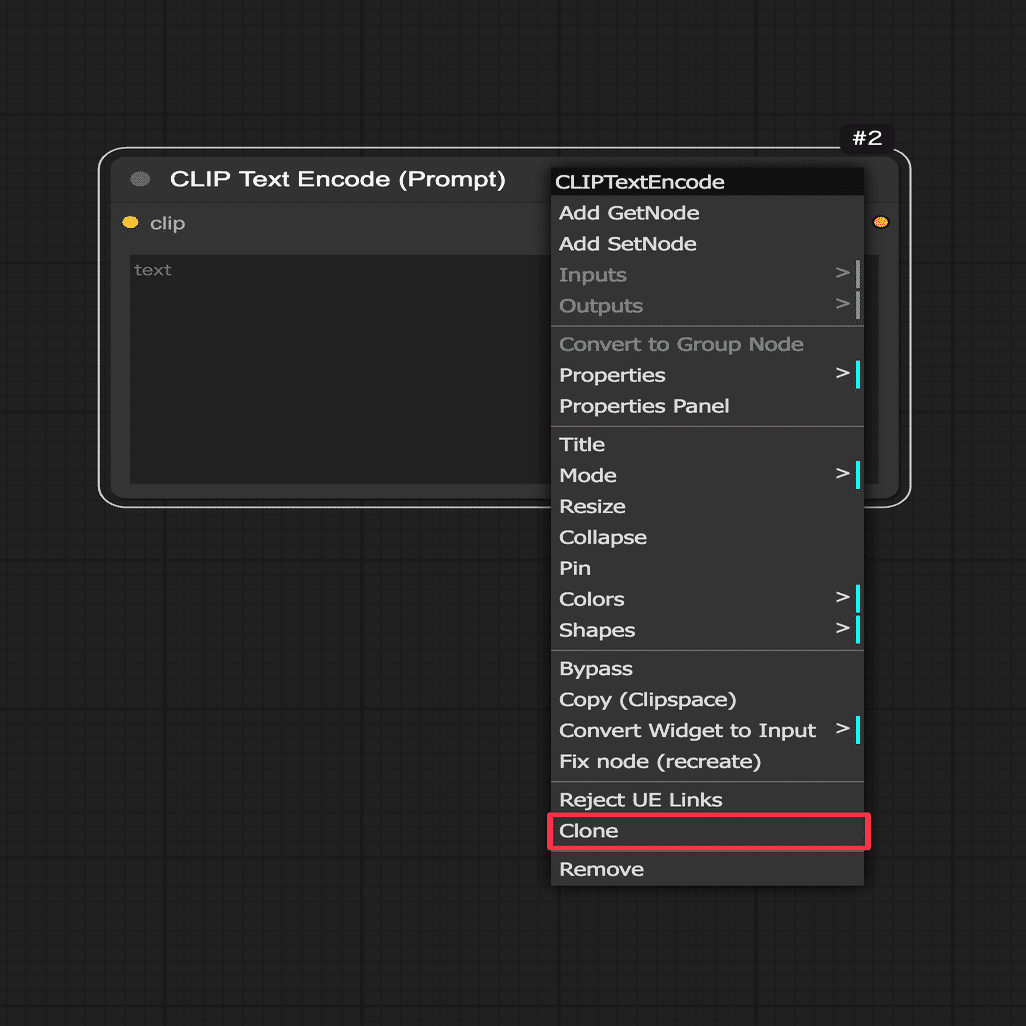The width and height of the screenshot is (1026, 1026).
Task: Click the orange output connector on the node's right edge
Action: coord(881,222)
